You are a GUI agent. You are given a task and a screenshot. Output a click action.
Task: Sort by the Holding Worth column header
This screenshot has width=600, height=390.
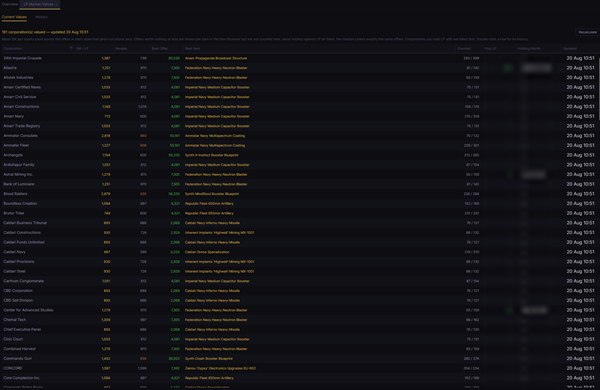coord(529,49)
